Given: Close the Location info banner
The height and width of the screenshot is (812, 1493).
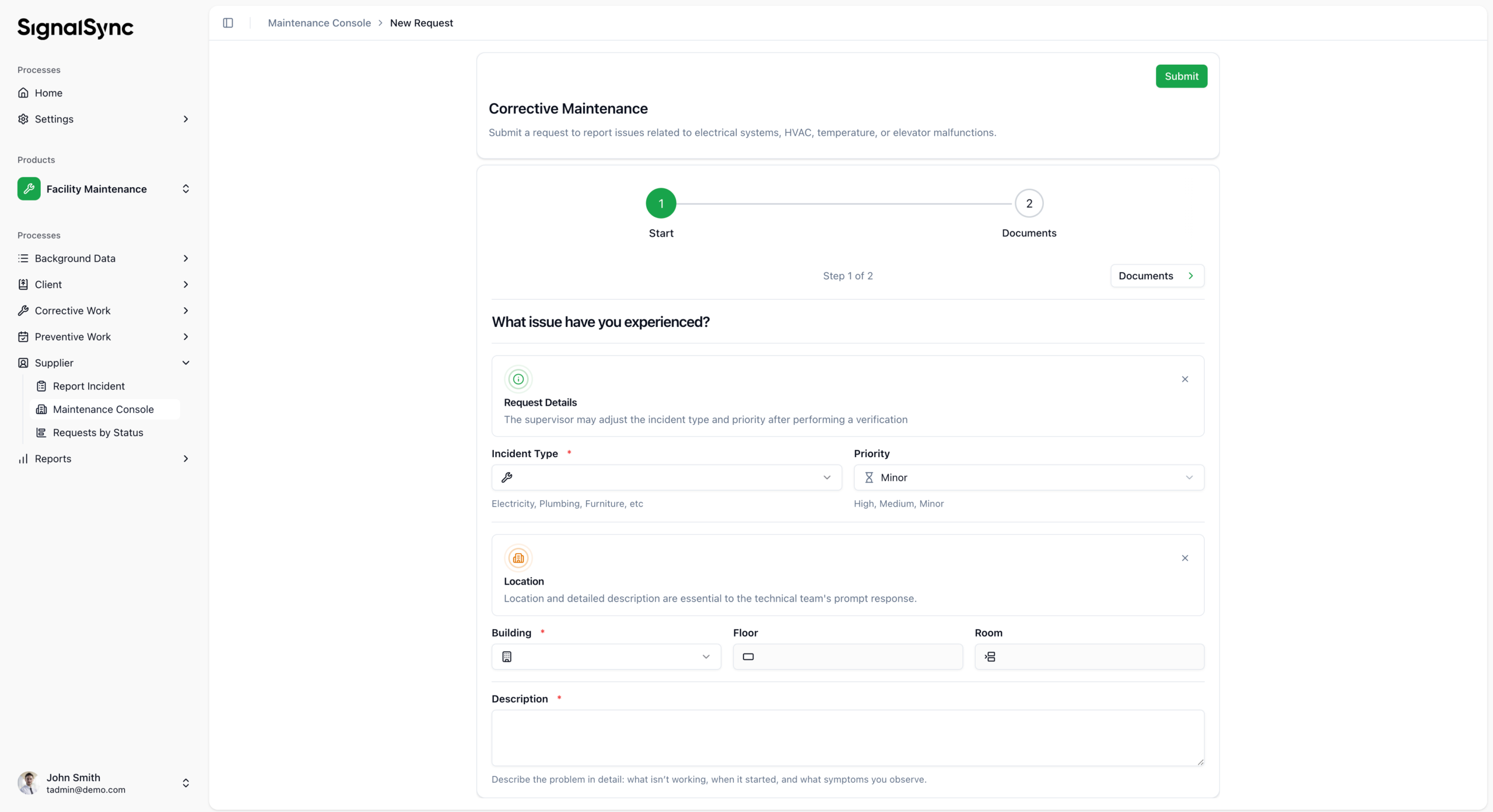Looking at the screenshot, I should [1184, 558].
